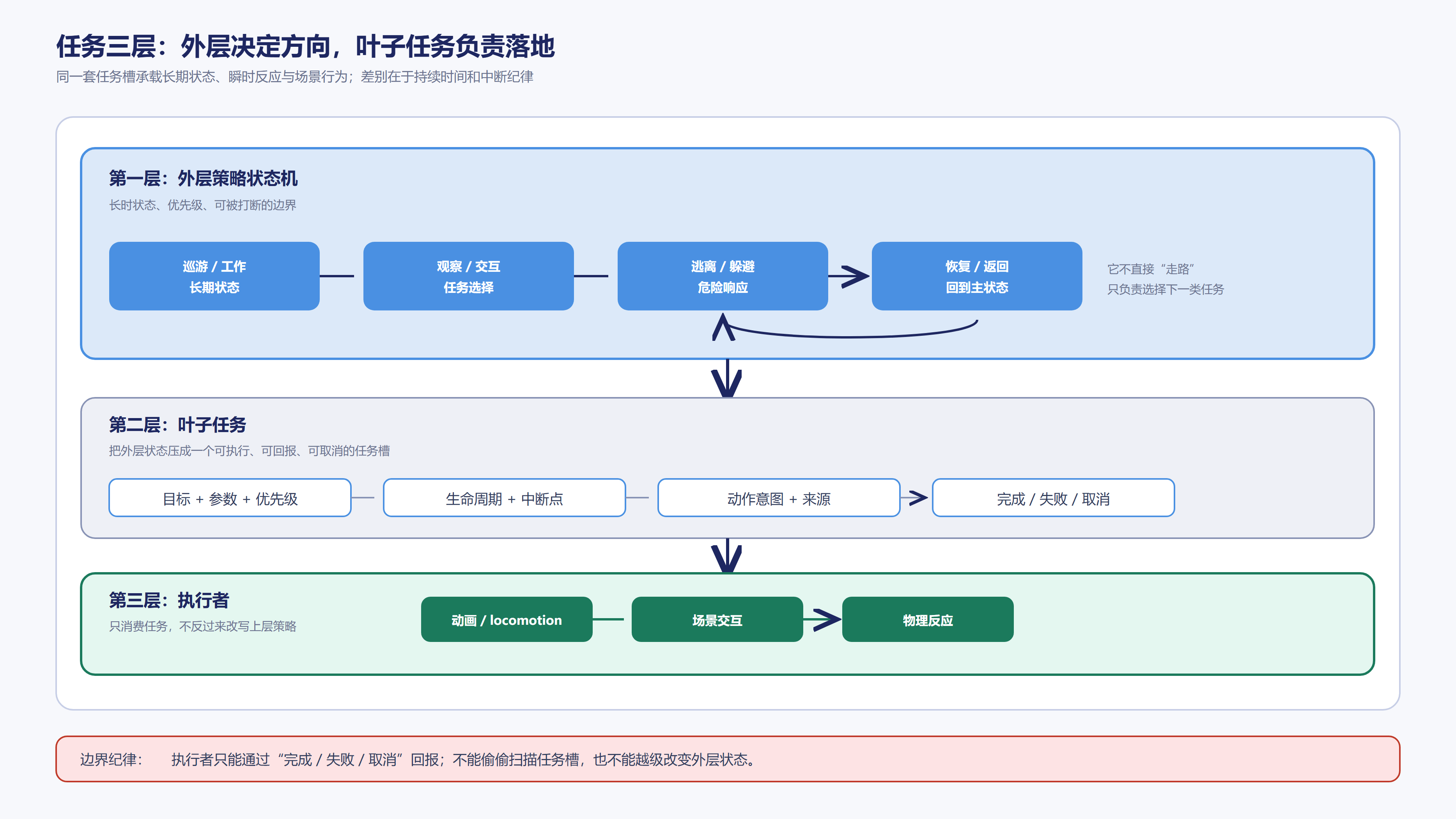Click the heading 第一层：外层策略状态机
The height and width of the screenshot is (819, 1456).
203,179
